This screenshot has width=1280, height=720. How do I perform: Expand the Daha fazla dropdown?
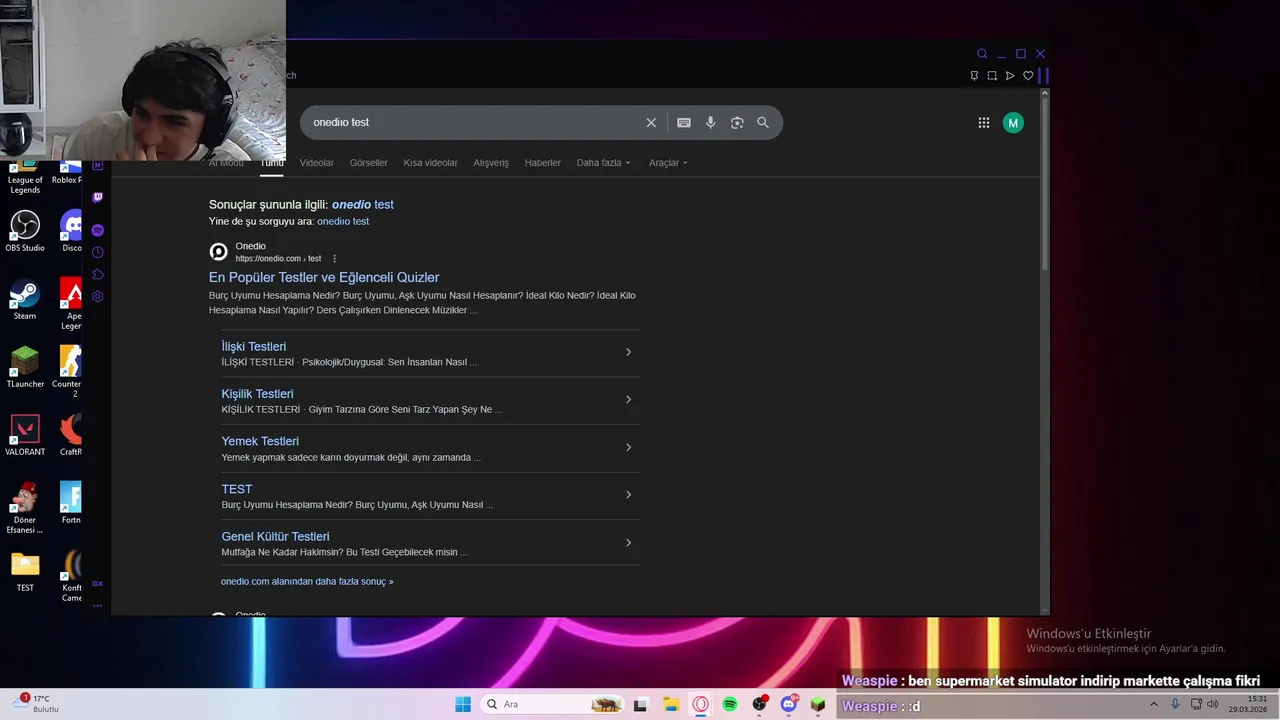click(603, 163)
